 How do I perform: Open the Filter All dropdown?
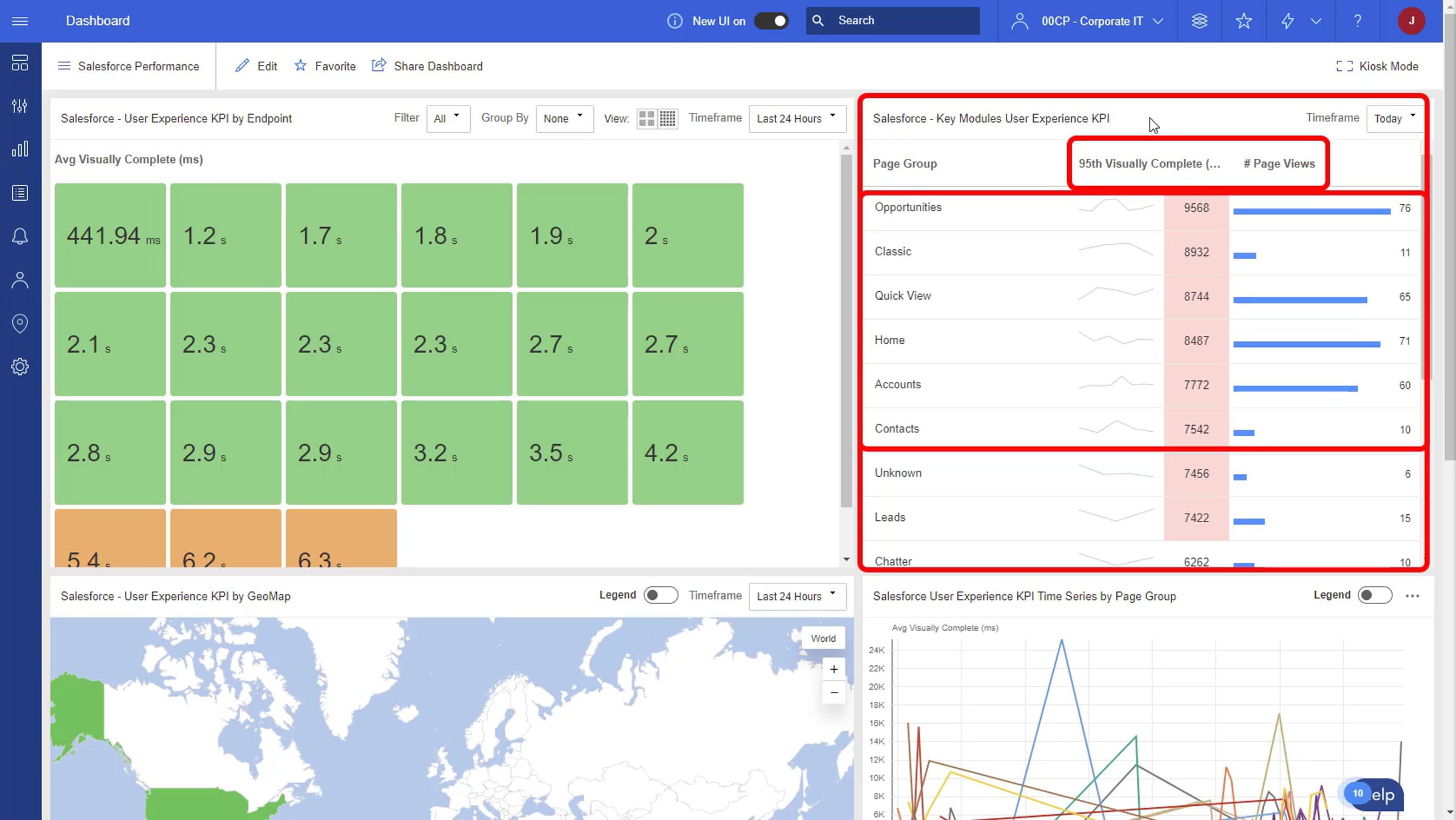(x=448, y=118)
